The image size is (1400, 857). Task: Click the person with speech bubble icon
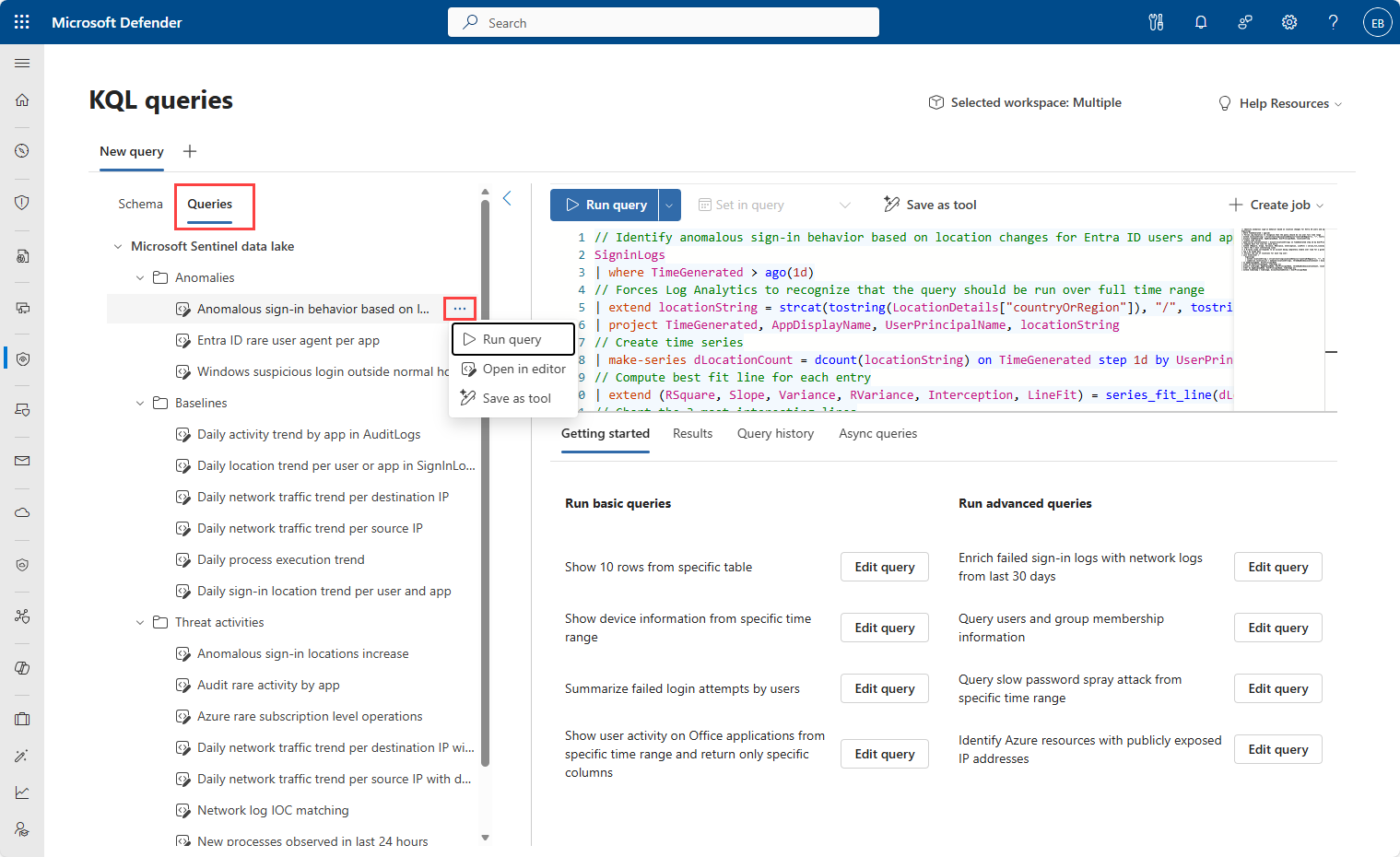pyautogui.click(x=1245, y=22)
